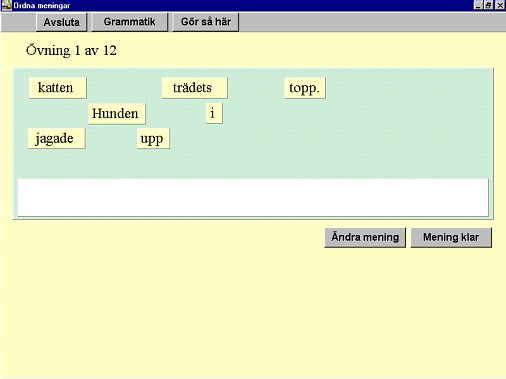Select the word tile upp
Image resolution: width=506 pixels, height=379 pixels.
tap(153, 138)
